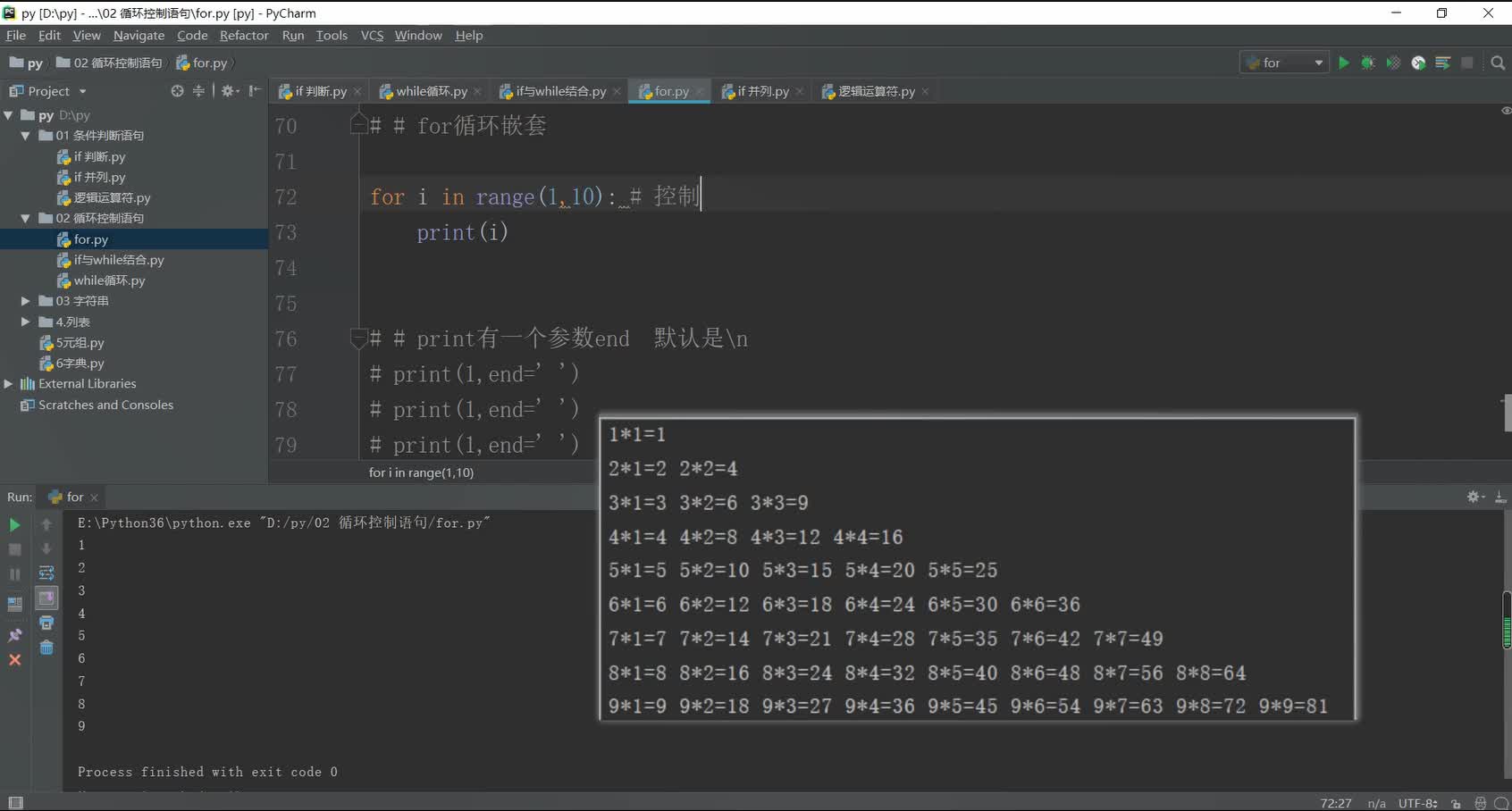Collapse the py root folder

pos(9,115)
